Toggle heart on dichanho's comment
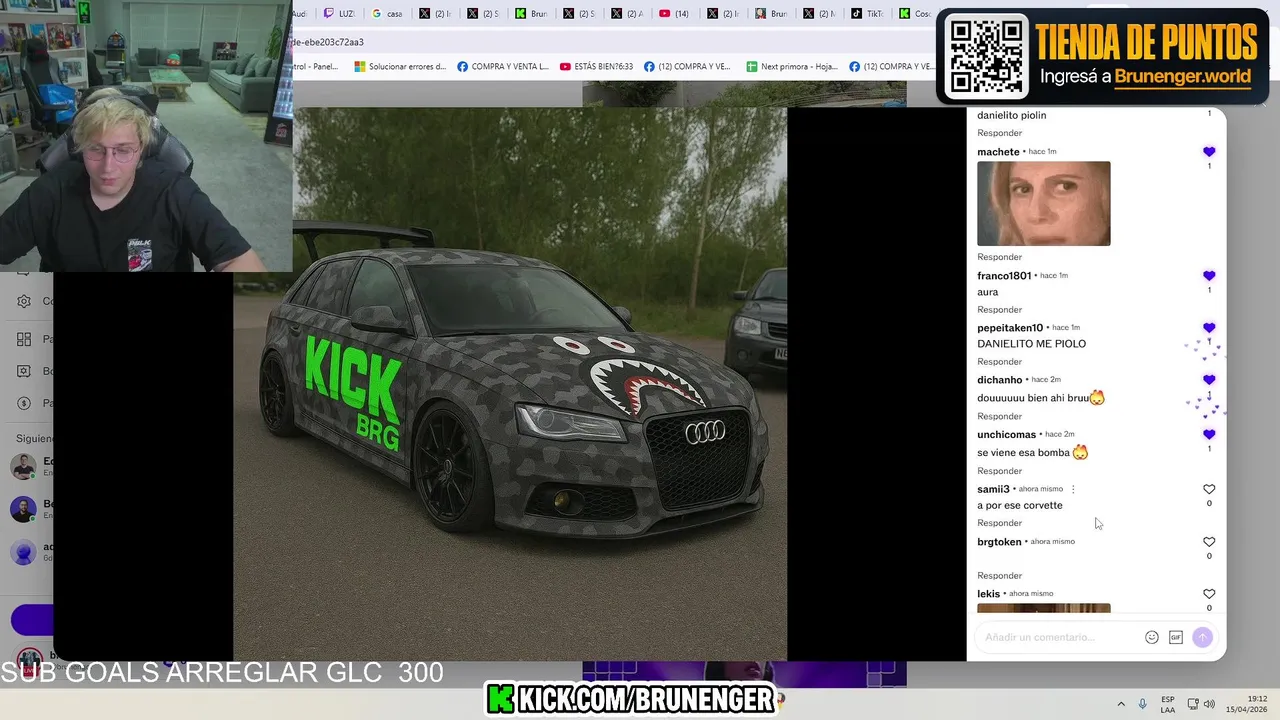The width and height of the screenshot is (1280, 720). (1209, 380)
